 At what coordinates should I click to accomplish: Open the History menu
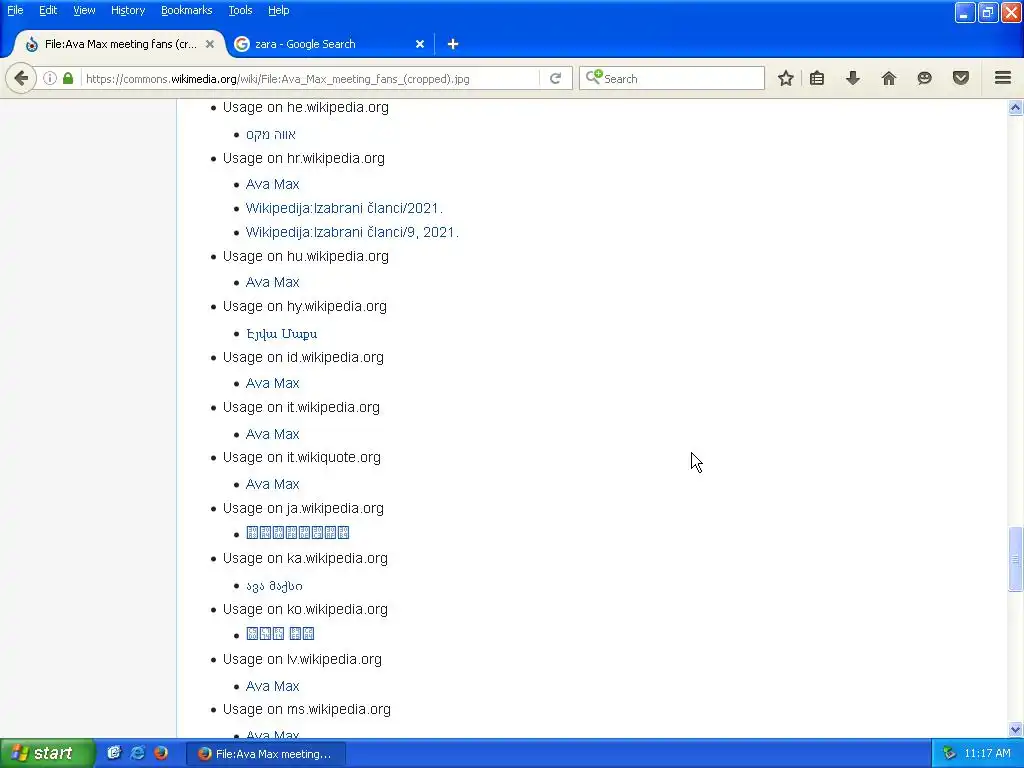(x=128, y=10)
